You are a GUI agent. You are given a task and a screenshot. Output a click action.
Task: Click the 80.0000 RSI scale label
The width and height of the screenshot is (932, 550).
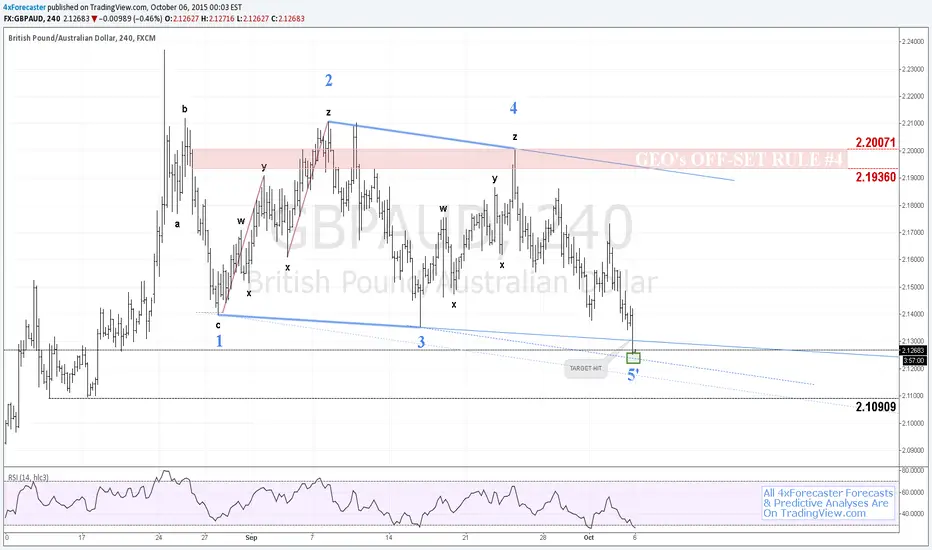tap(914, 470)
